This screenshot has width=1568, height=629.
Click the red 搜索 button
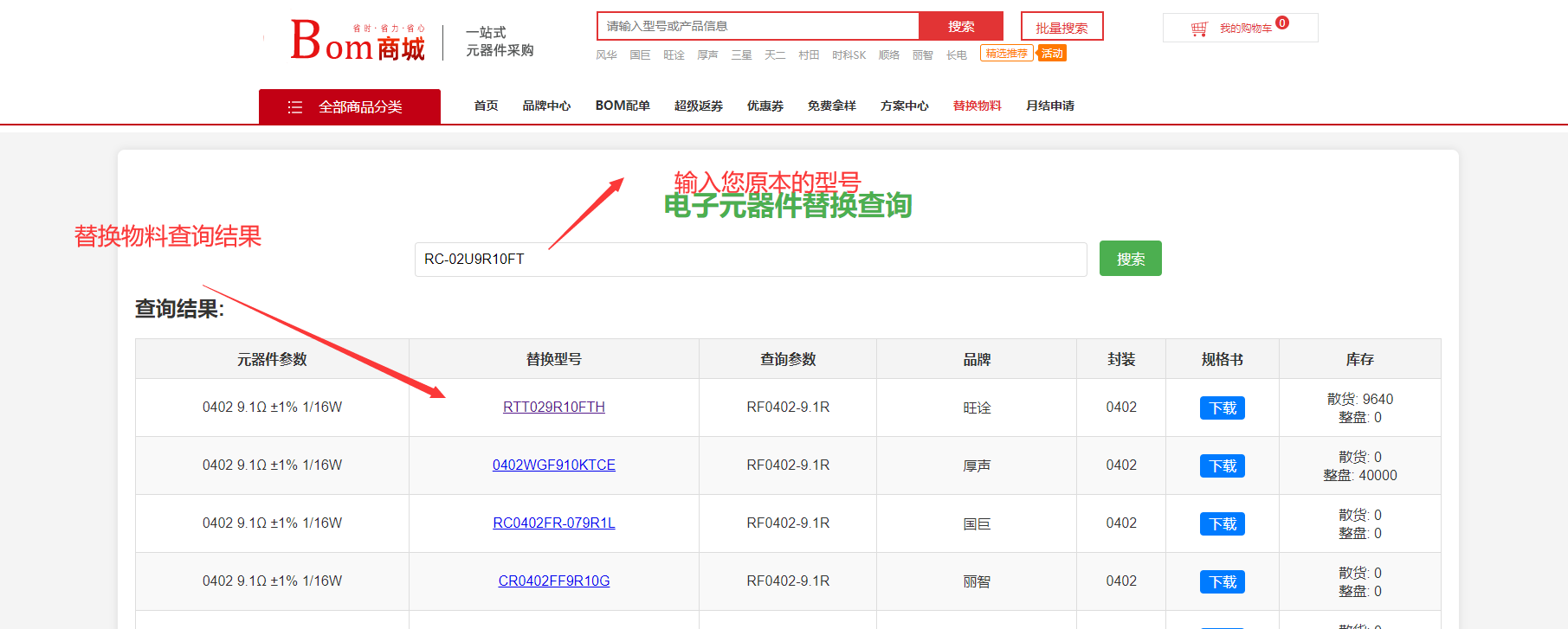click(961, 26)
